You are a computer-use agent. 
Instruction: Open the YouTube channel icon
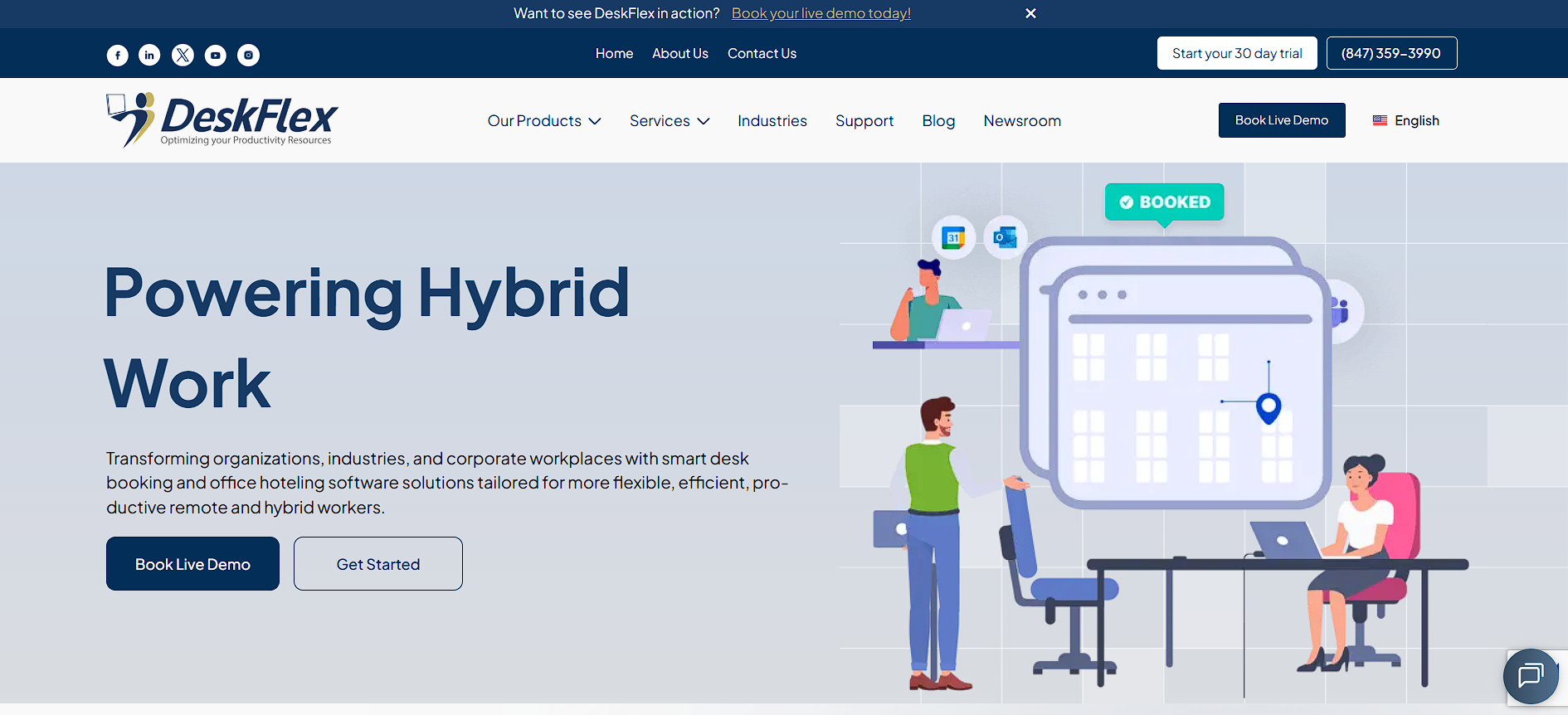click(x=216, y=56)
